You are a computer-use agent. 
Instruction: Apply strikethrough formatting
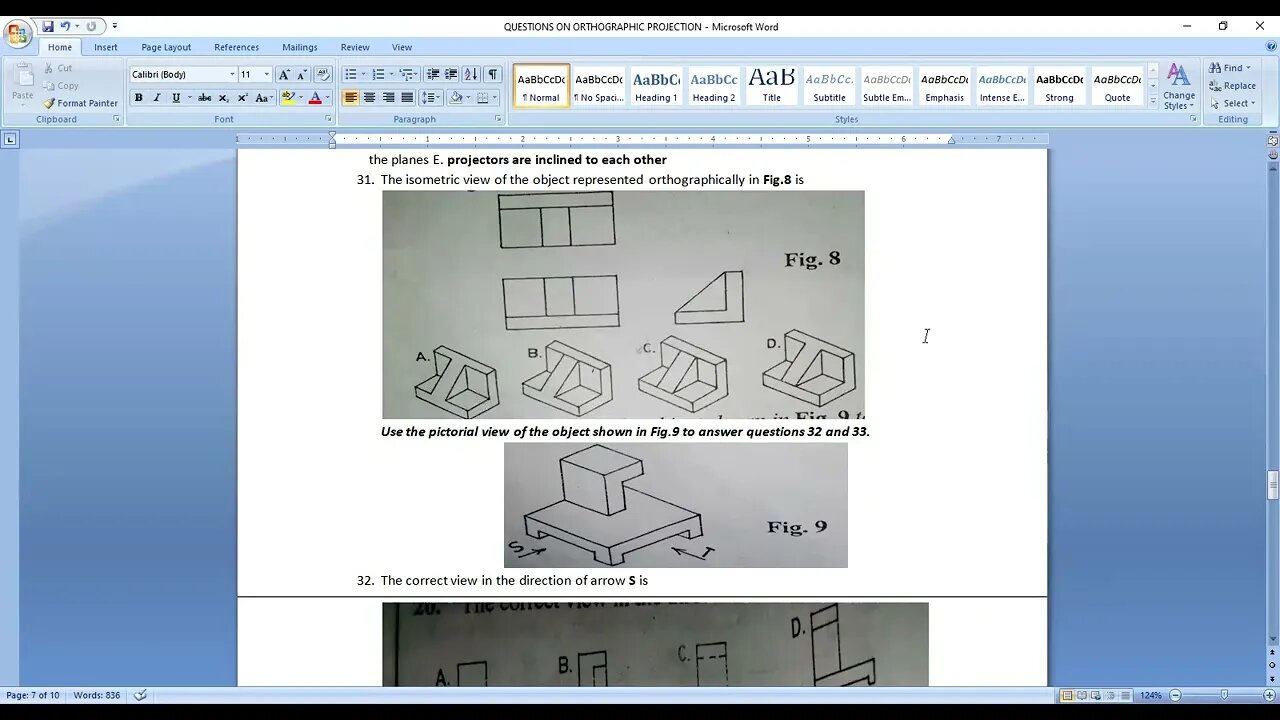point(205,98)
